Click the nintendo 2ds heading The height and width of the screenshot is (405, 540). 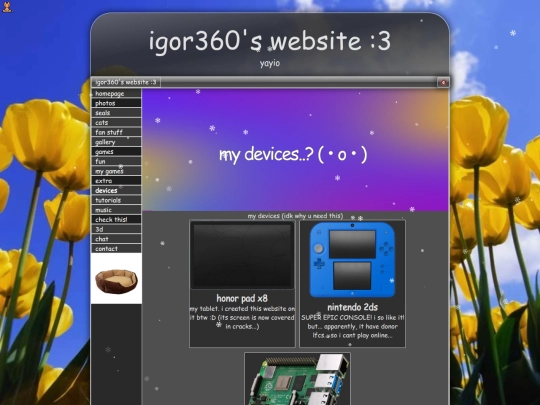coord(352,307)
